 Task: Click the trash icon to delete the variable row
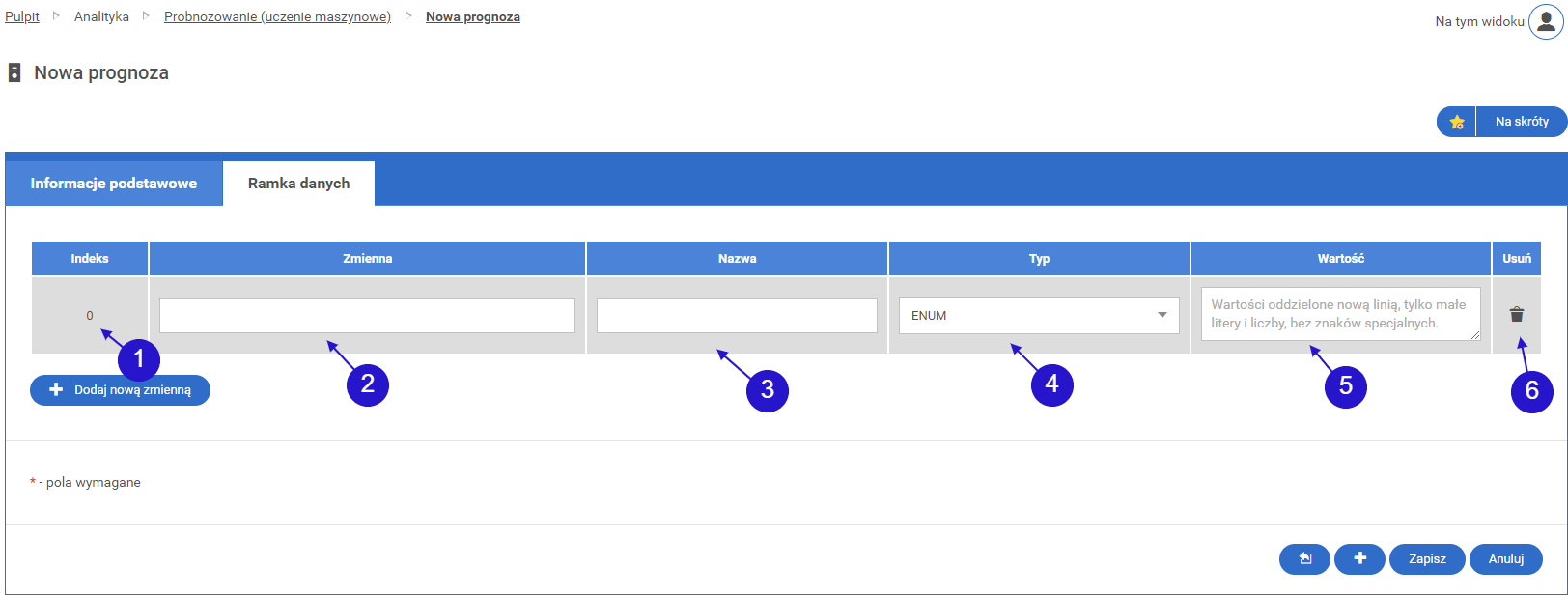click(x=1516, y=314)
